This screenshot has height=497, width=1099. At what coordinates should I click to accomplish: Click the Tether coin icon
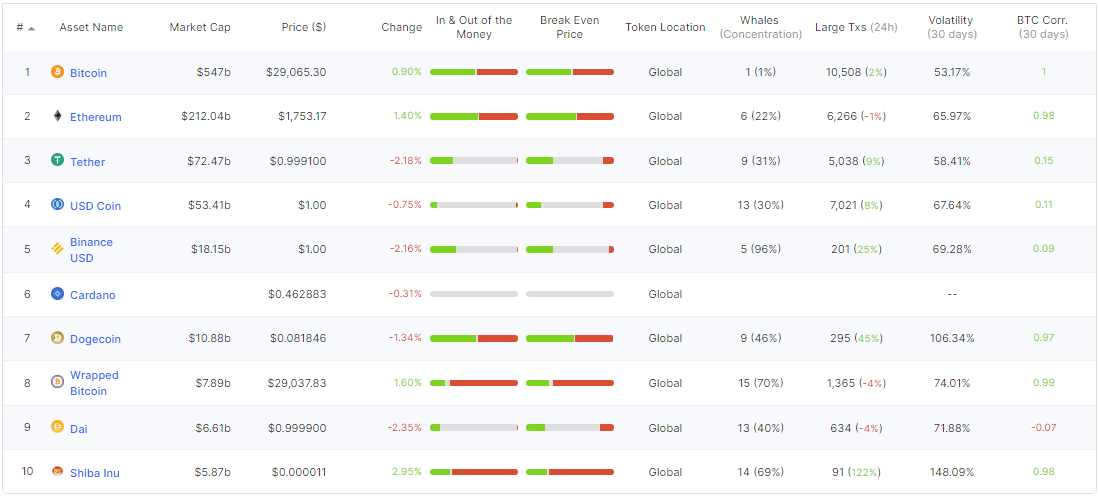pos(57,160)
